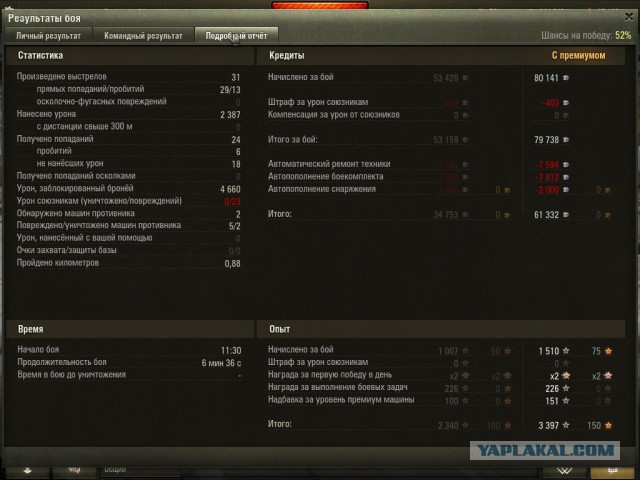Click the 5/2 damaged/destroyed value

[235, 226]
